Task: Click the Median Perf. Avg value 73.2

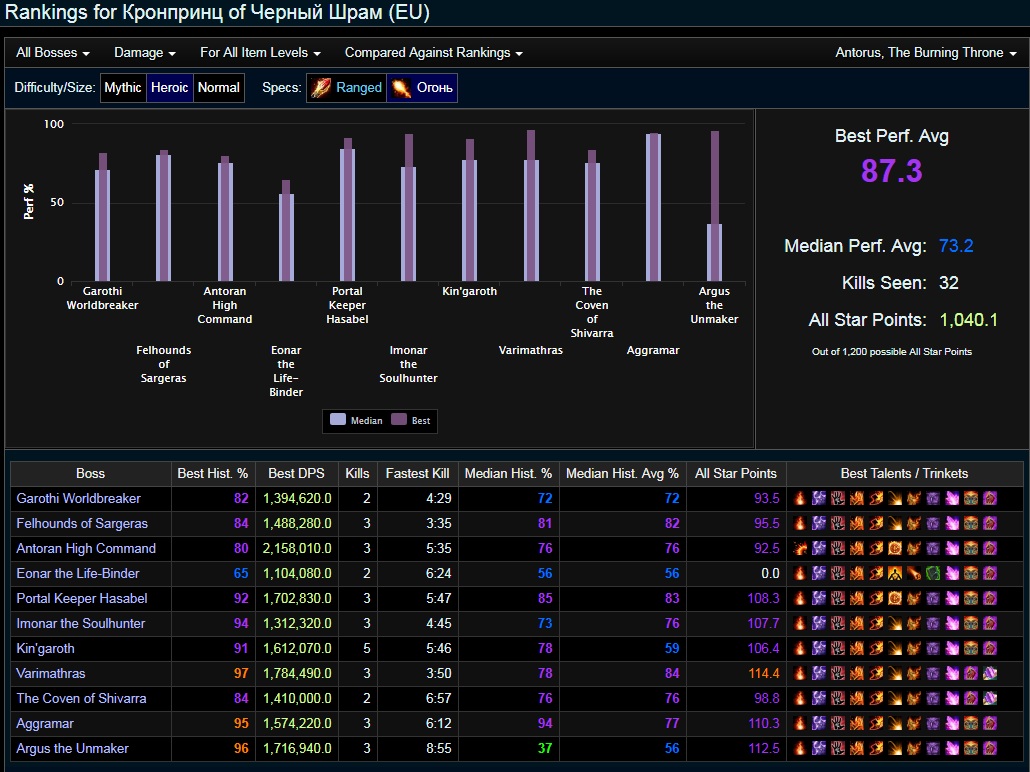Action: click(956, 246)
